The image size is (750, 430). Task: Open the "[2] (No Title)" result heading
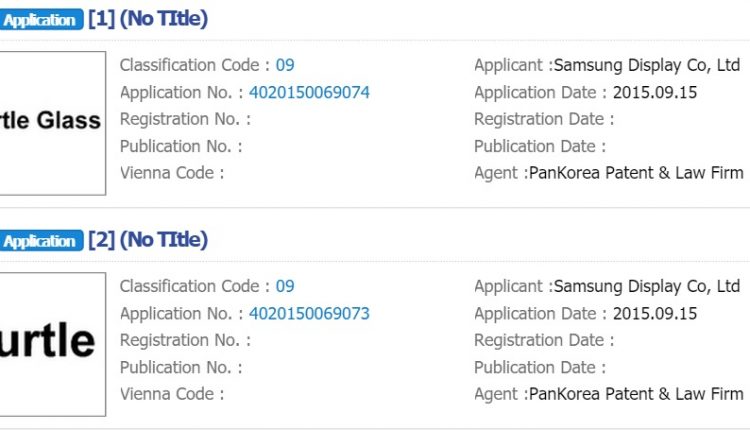click(x=148, y=240)
